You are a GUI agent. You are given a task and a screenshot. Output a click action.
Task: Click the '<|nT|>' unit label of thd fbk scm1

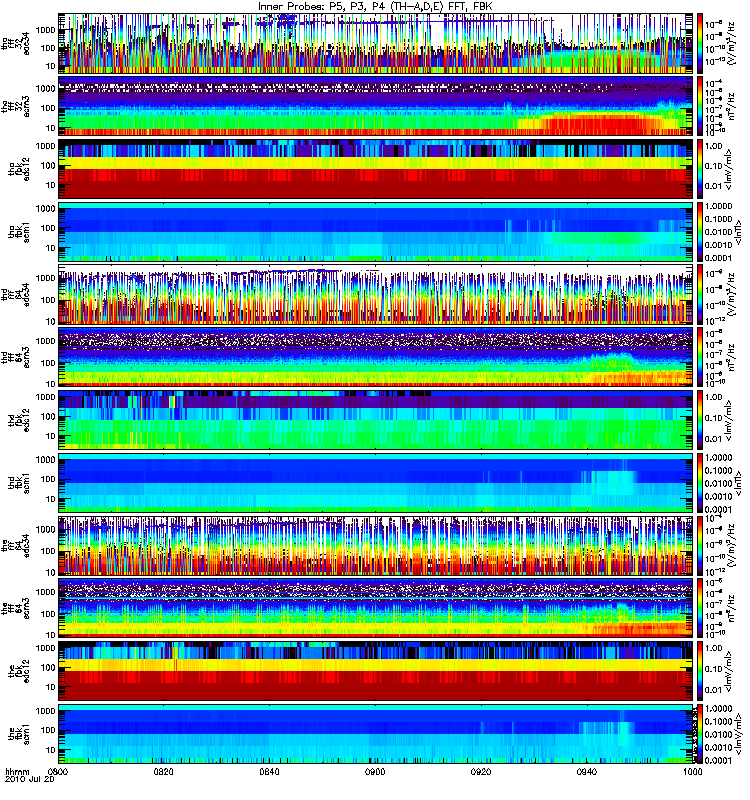point(737,483)
